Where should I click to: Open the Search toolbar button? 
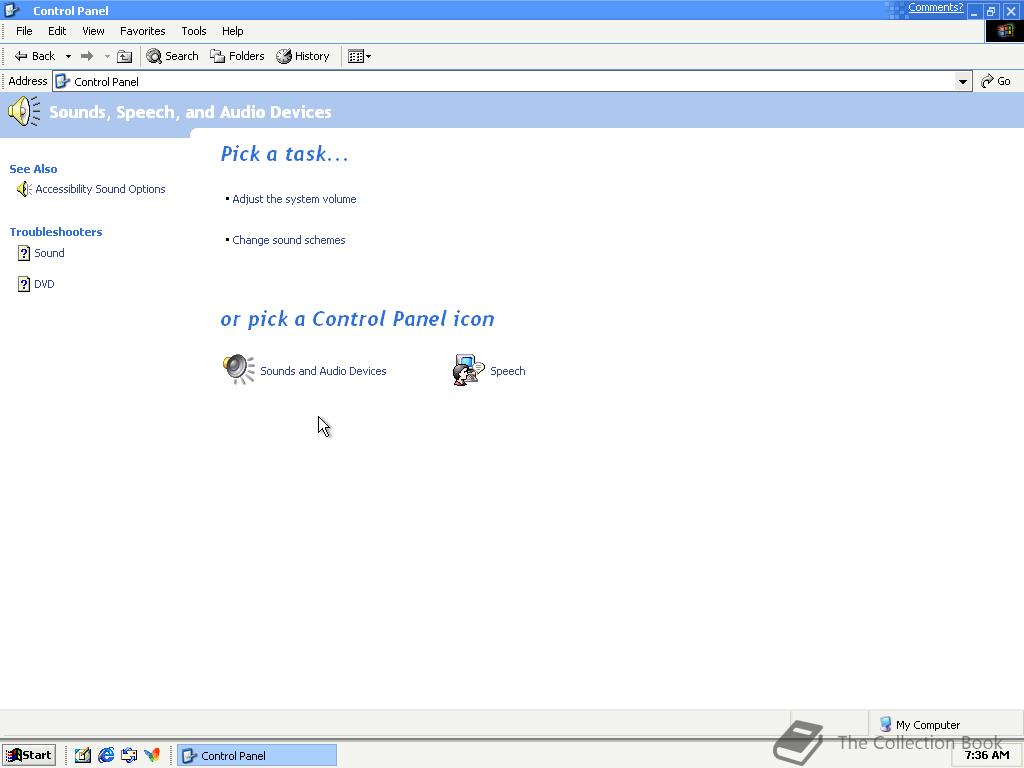(172, 56)
